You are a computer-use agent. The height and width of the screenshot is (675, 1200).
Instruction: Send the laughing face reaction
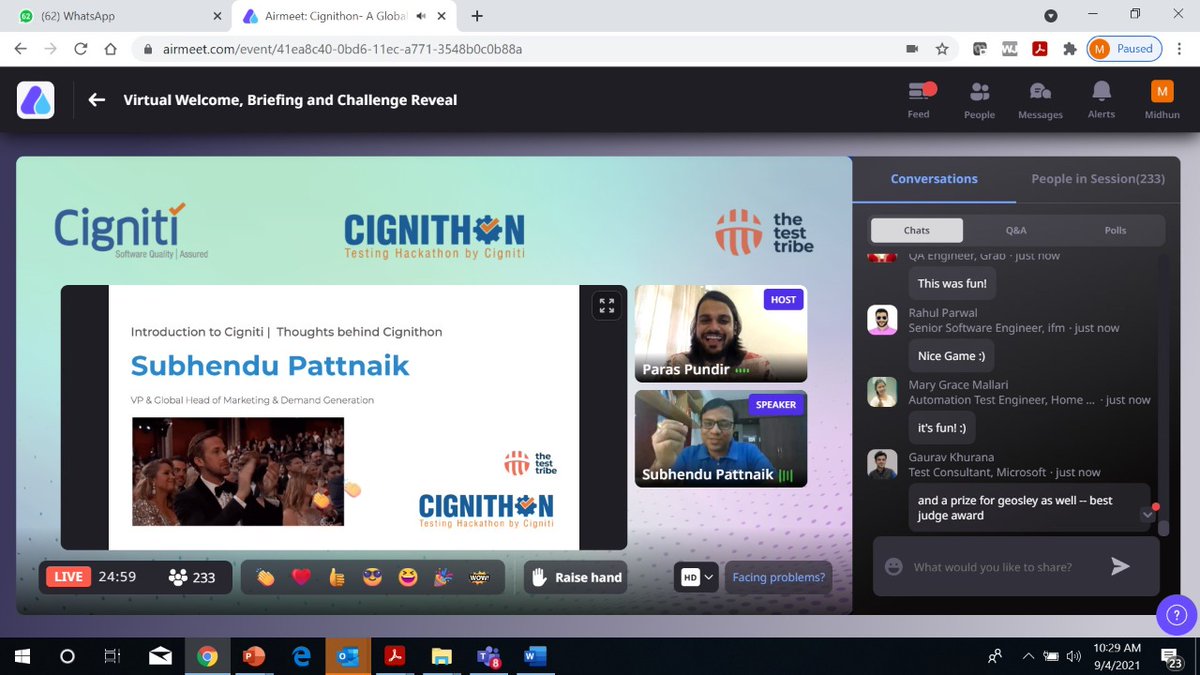408,577
